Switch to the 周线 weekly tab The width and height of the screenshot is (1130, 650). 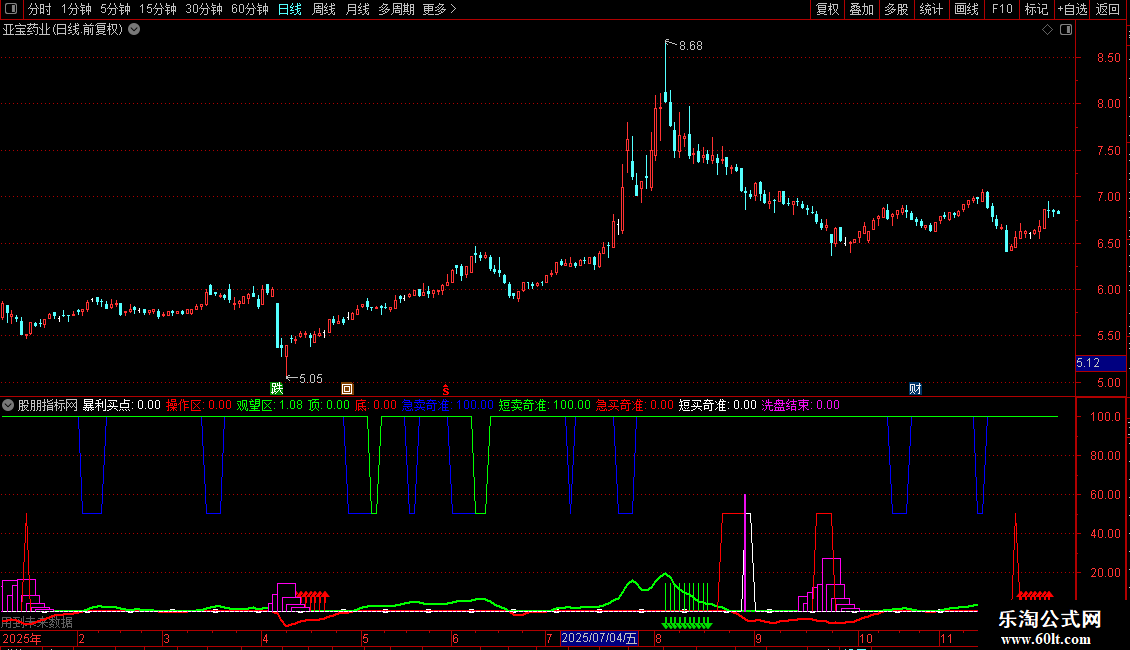click(x=324, y=9)
